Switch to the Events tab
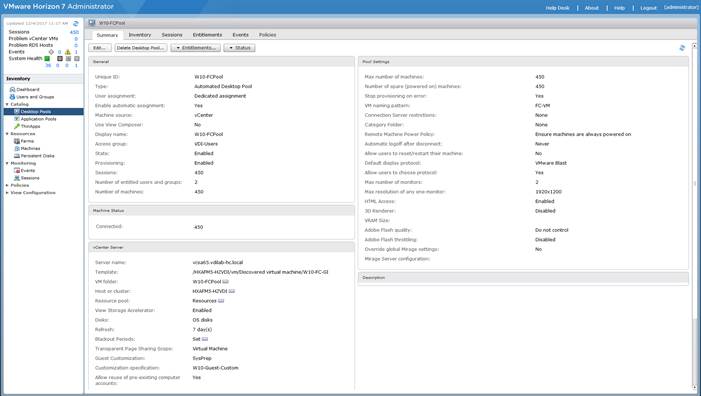 coord(240,35)
